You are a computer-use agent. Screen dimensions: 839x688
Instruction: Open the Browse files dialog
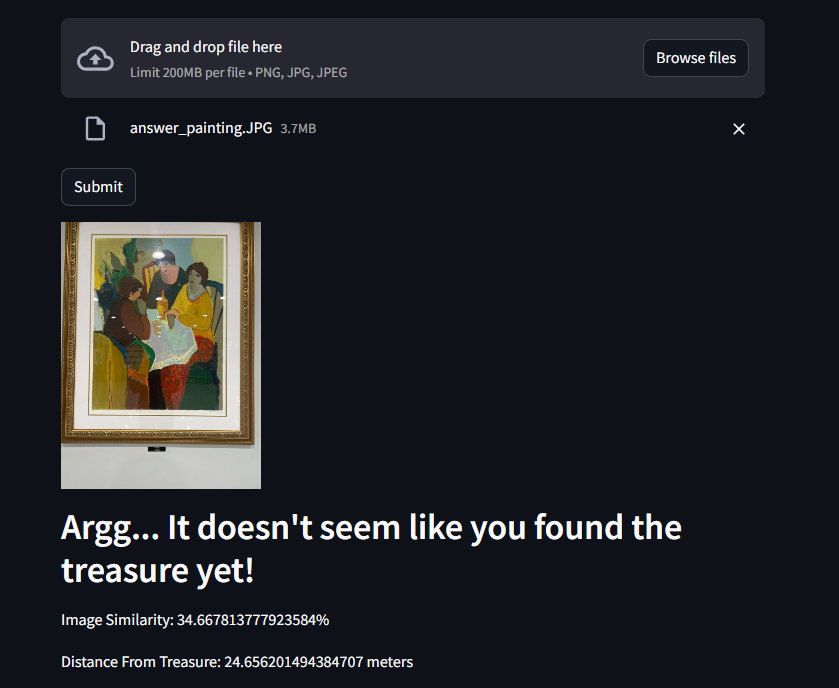click(x=696, y=58)
